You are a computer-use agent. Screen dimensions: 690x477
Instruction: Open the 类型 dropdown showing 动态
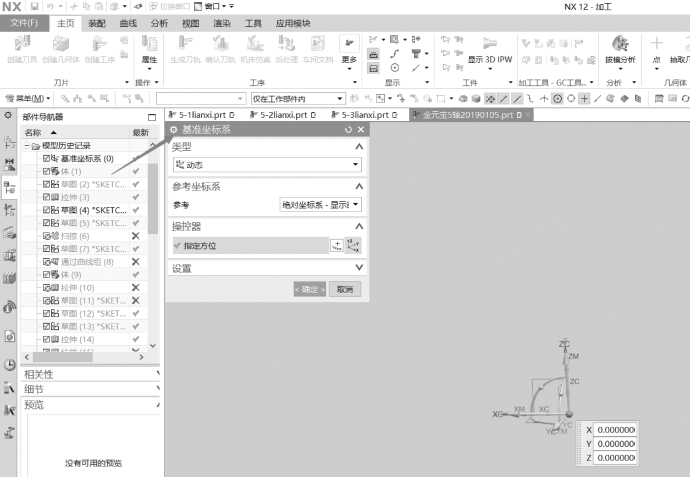coord(267,165)
